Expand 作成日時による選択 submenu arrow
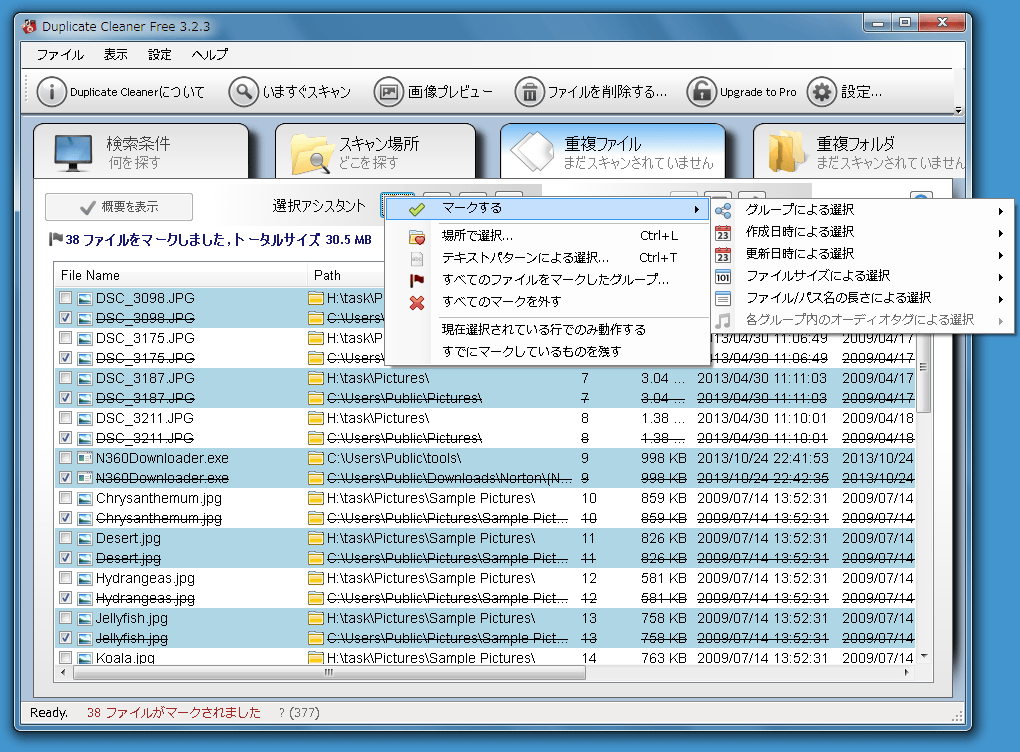Viewport: 1020px width, 752px height. (x=1001, y=234)
